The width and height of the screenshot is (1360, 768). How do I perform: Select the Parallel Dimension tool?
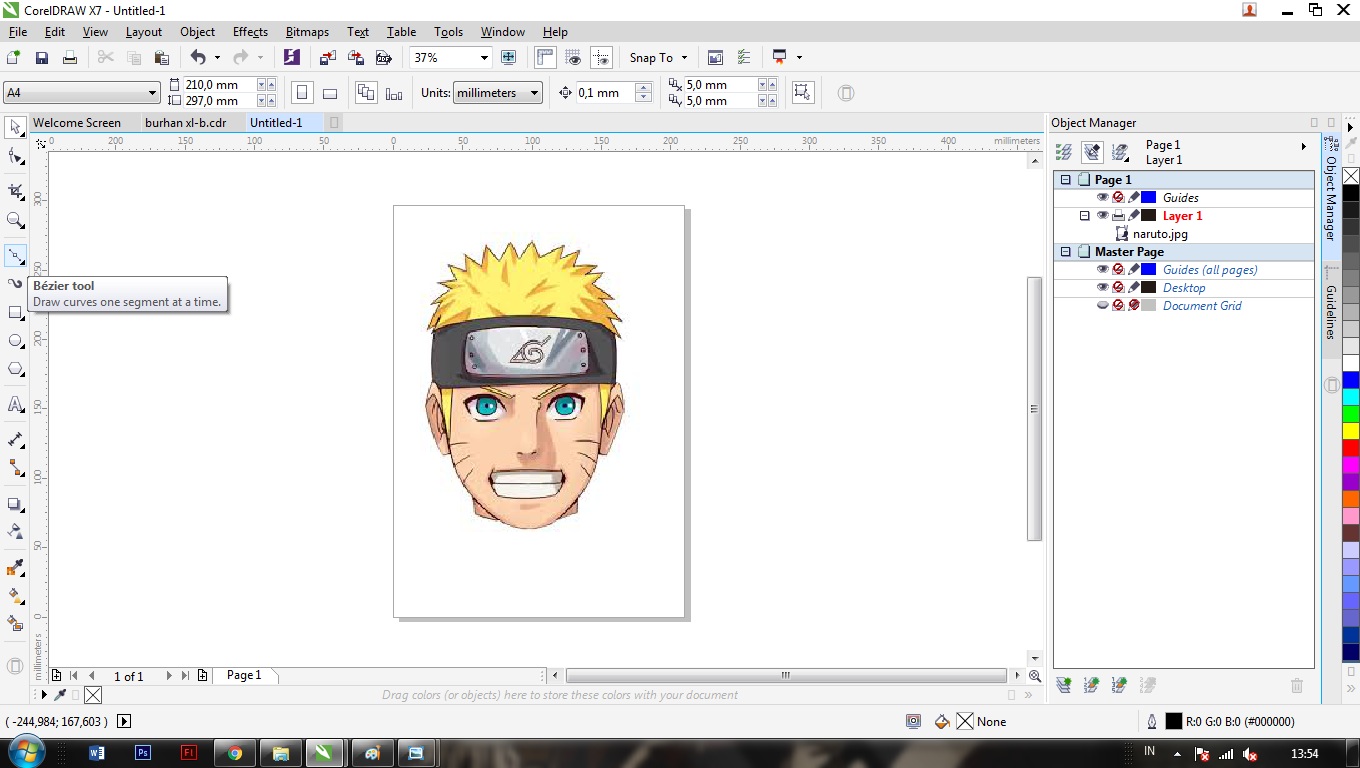pos(15,439)
